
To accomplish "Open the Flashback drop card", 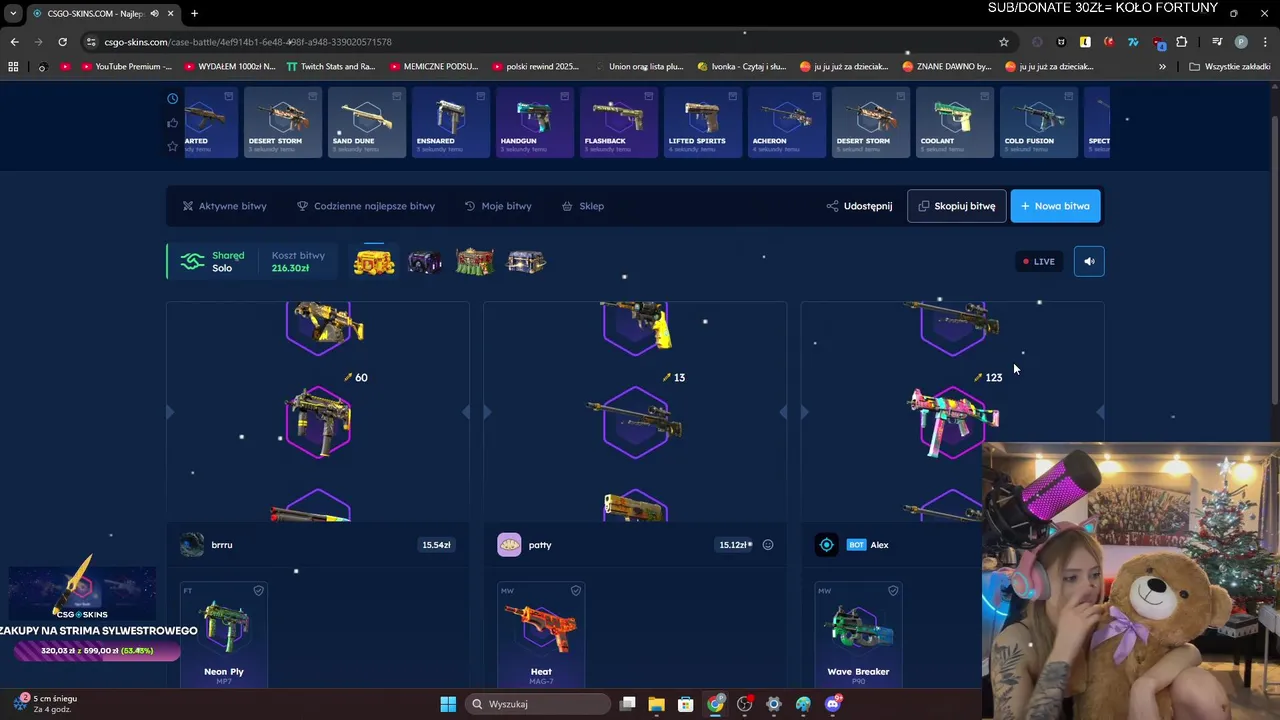I will point(619,122).
